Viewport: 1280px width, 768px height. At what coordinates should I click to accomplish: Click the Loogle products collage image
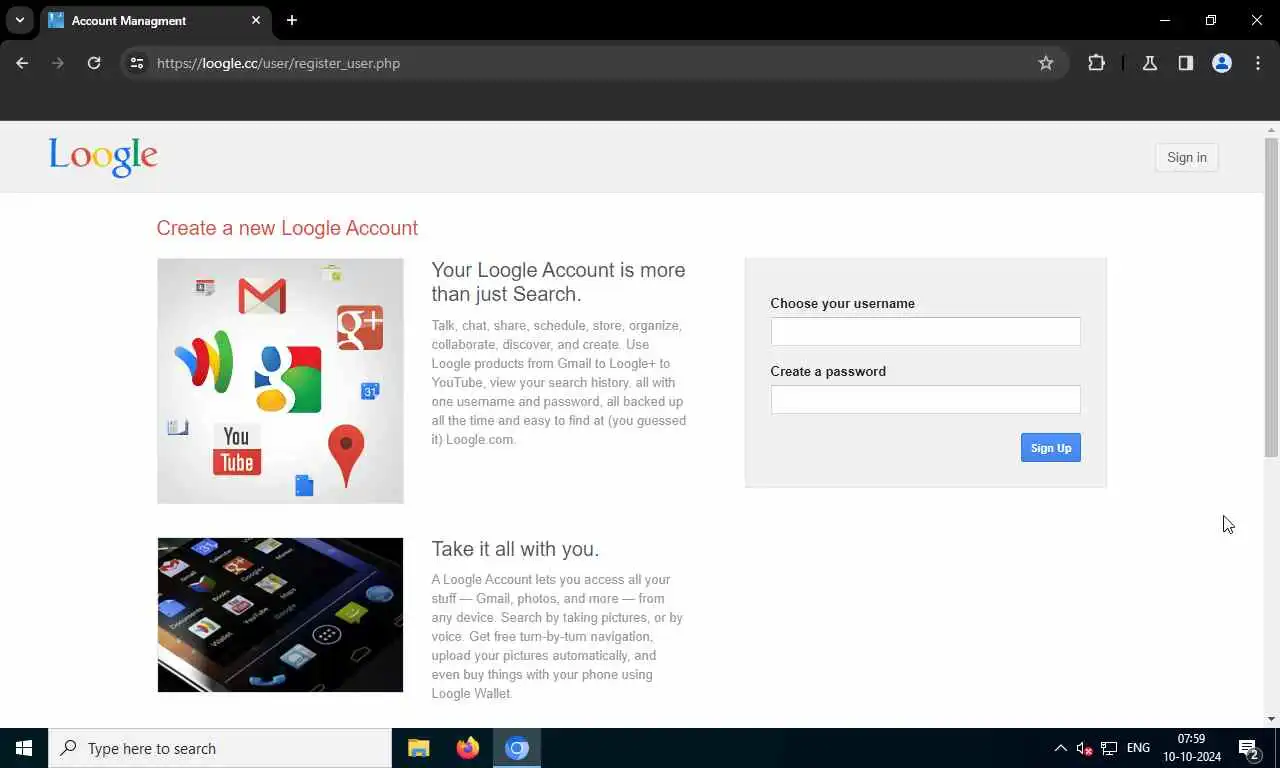280,381
